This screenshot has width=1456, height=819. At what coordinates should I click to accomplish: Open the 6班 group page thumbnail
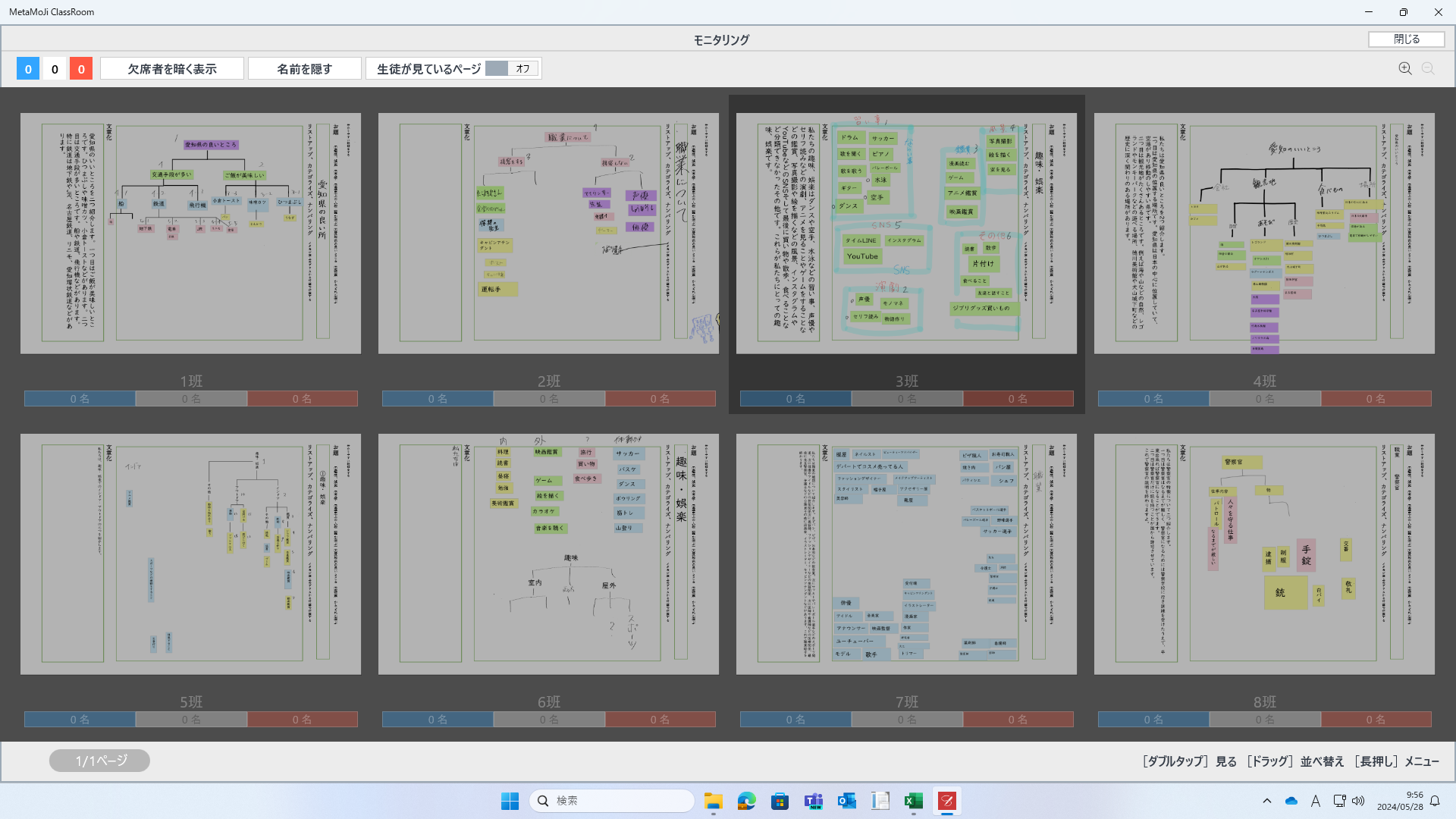pos(548,554)
